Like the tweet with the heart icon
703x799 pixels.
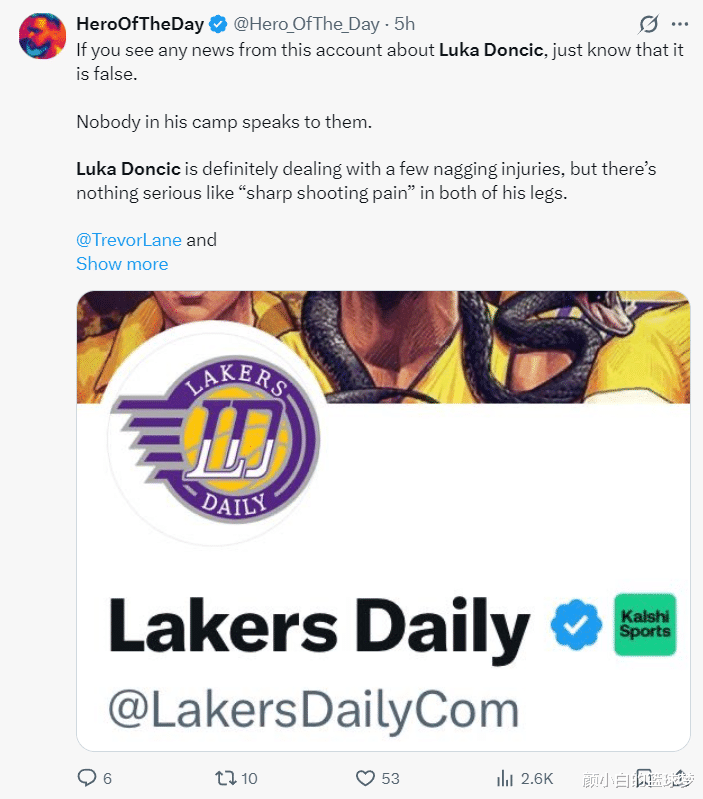[366, 777]
